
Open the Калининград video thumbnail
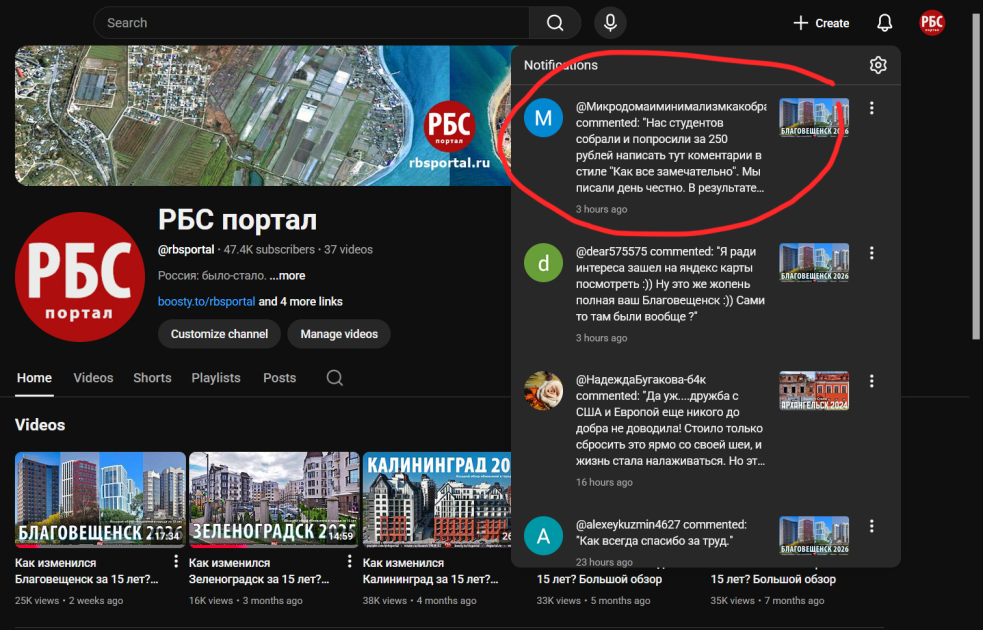click(437, 500)
